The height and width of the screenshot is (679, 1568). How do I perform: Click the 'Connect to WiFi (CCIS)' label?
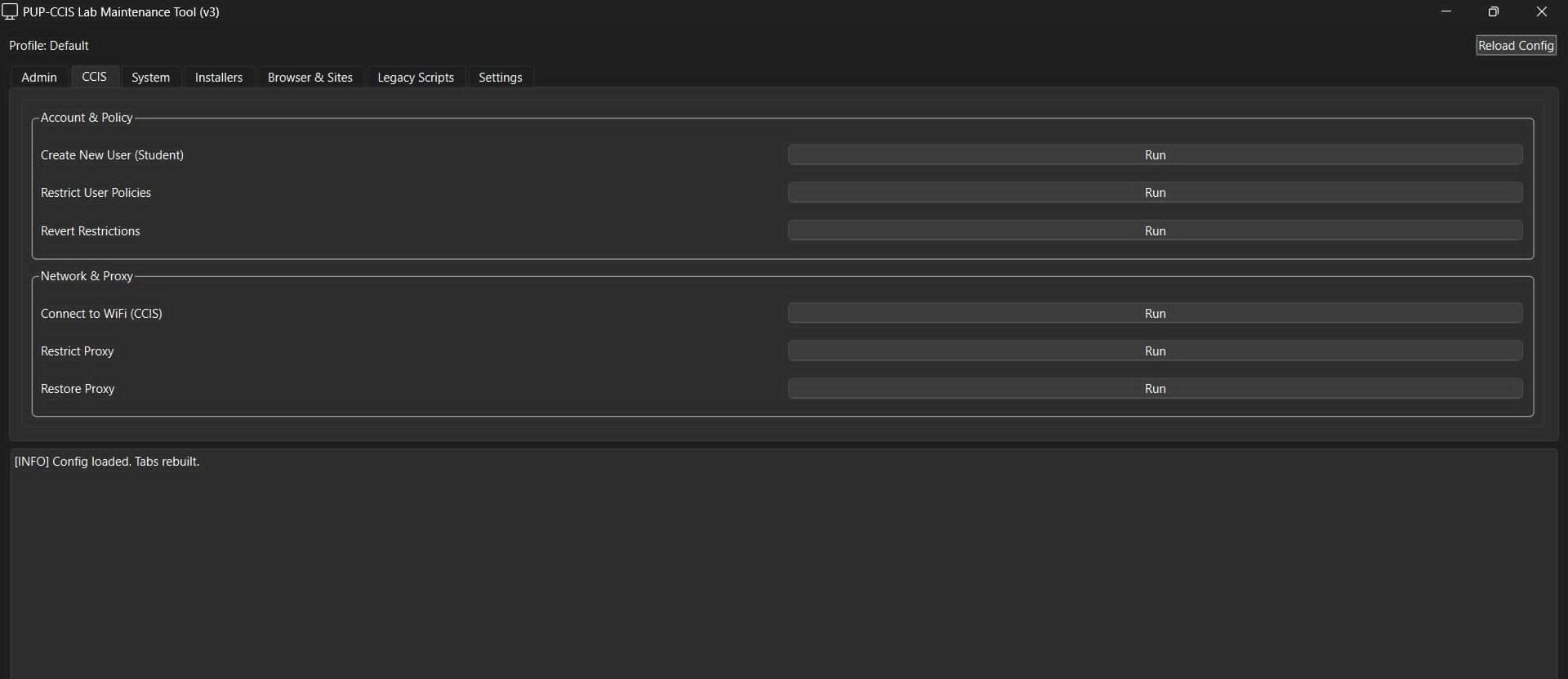coord(101,314)
